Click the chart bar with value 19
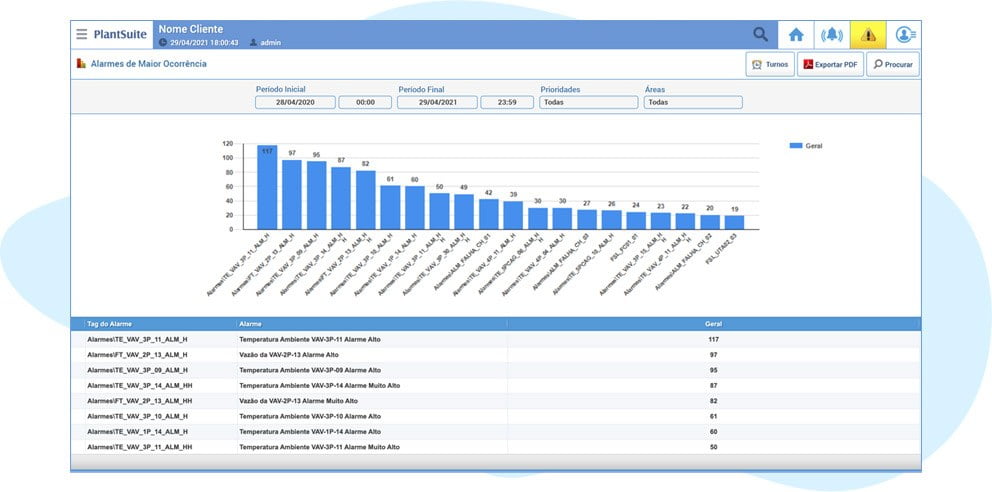The image size is (992, 492). click(735, 222)
